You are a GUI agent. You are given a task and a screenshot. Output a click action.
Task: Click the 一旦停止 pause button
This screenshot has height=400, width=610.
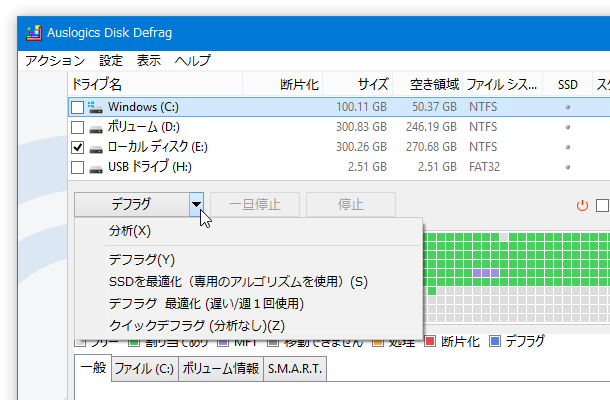click(x=255, y=204)
